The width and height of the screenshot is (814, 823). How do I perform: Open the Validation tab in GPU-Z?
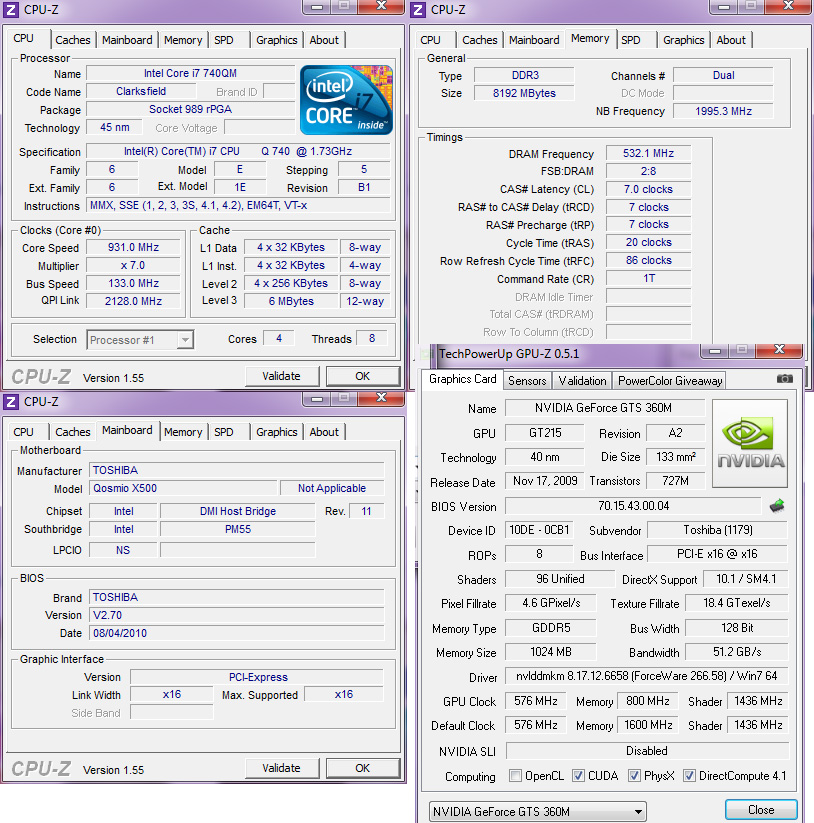tap(582, 381)
